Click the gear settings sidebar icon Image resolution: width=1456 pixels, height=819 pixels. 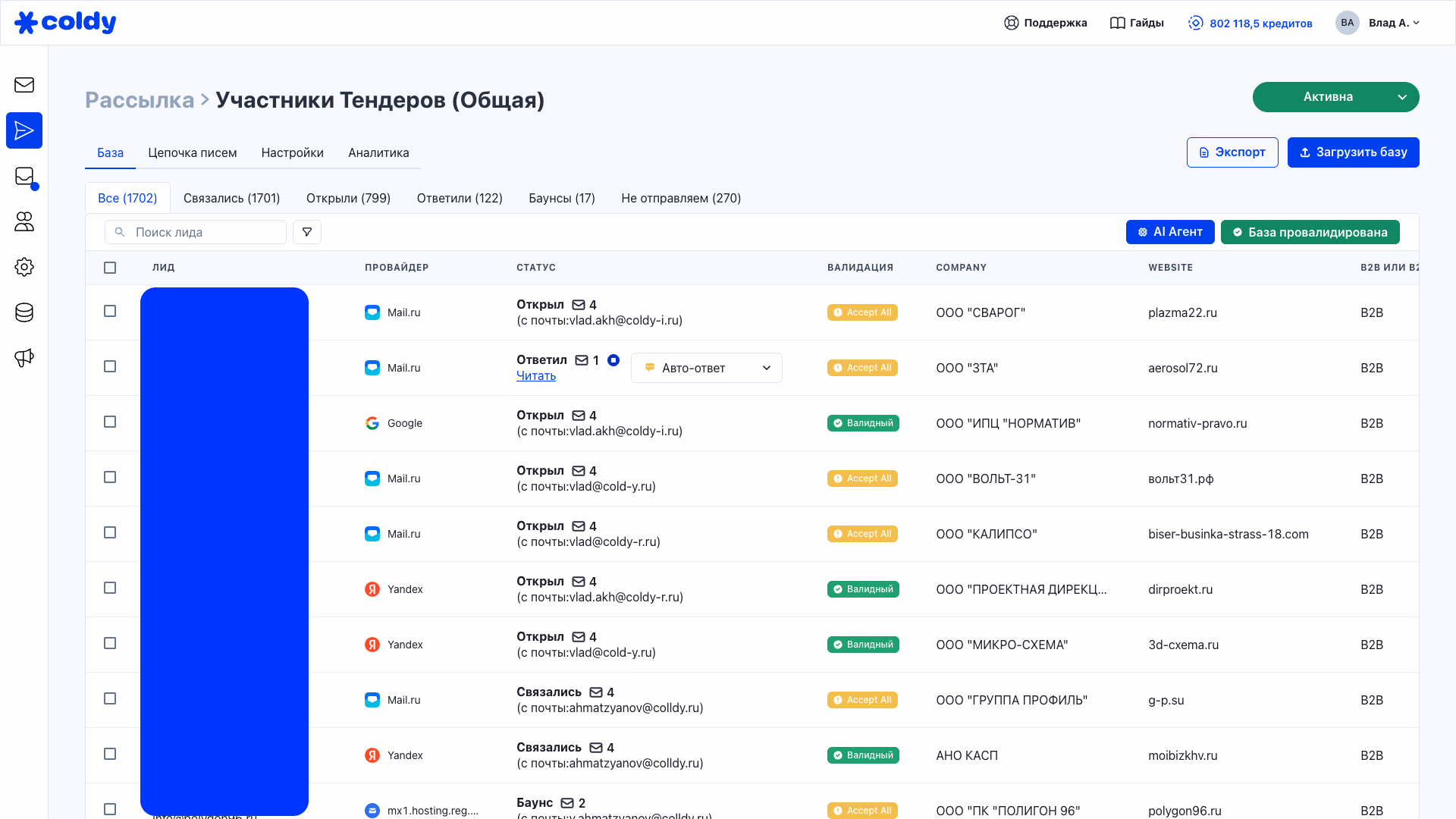click(x=24, y=267)
